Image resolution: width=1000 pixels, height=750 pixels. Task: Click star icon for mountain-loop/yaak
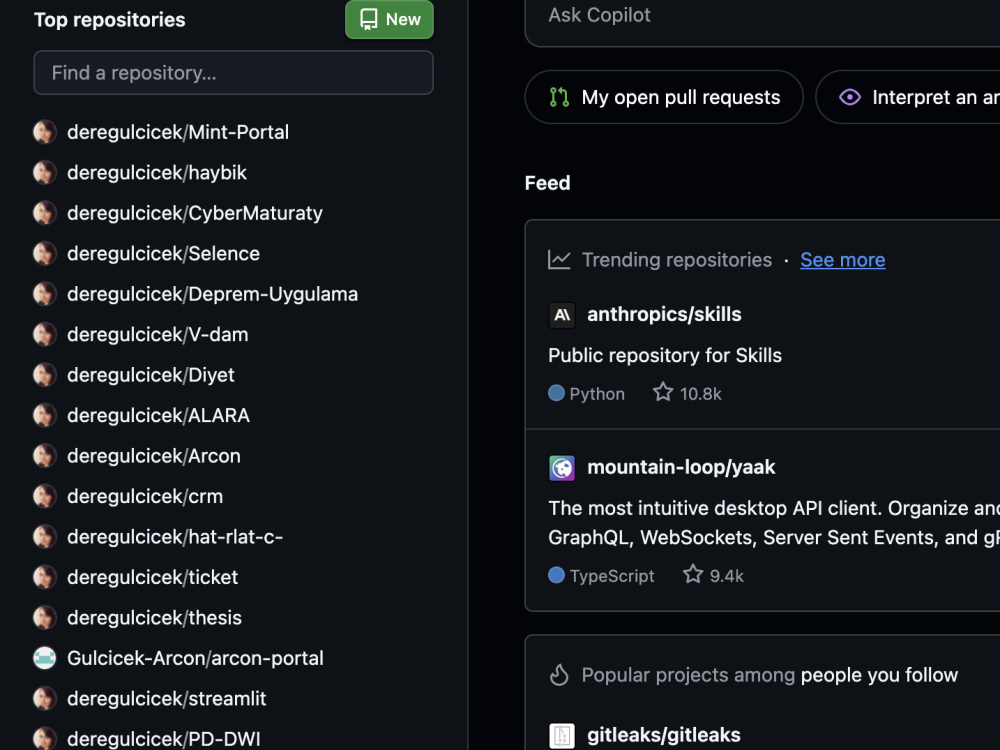[x=693, y=575]
